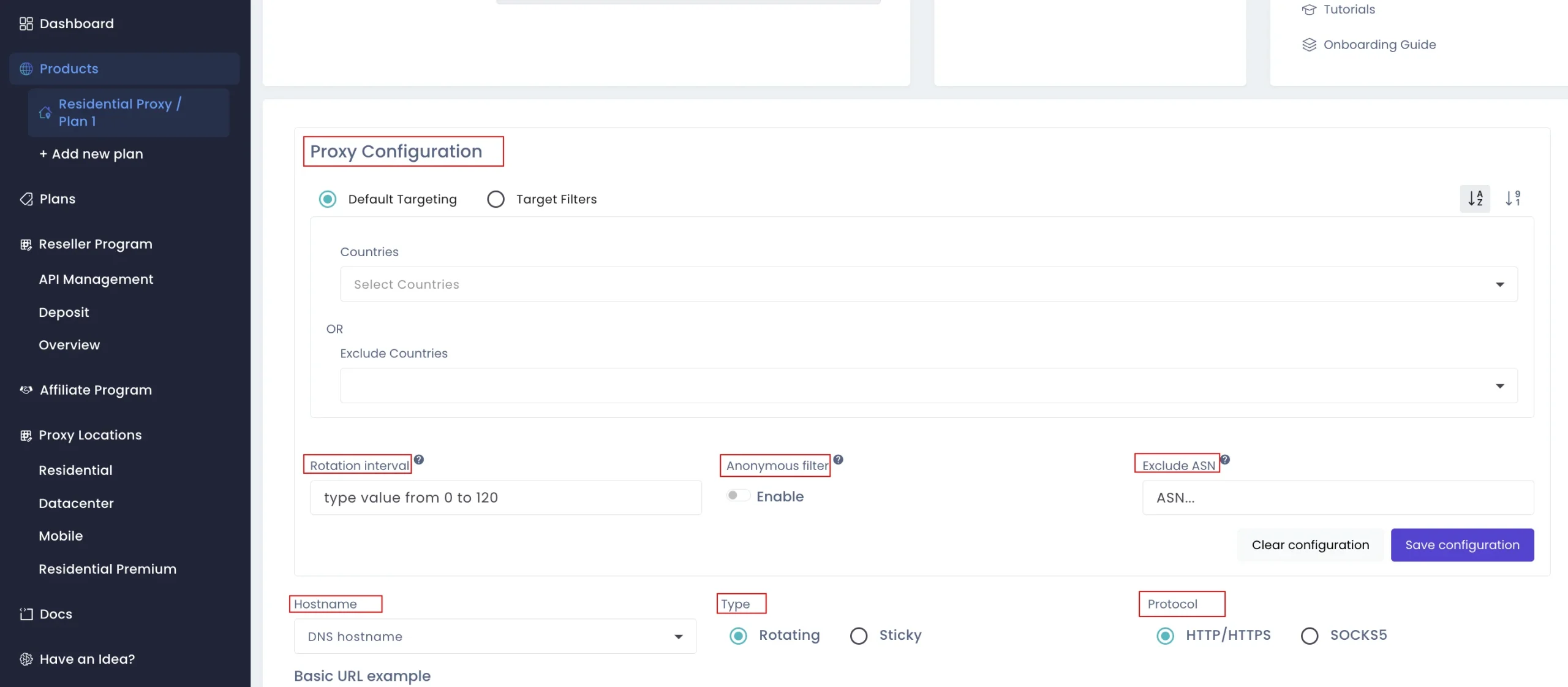The height and width of the screenshot is (687, 1568).
Task: Go to API Management
Action: (x=96, y=279)
